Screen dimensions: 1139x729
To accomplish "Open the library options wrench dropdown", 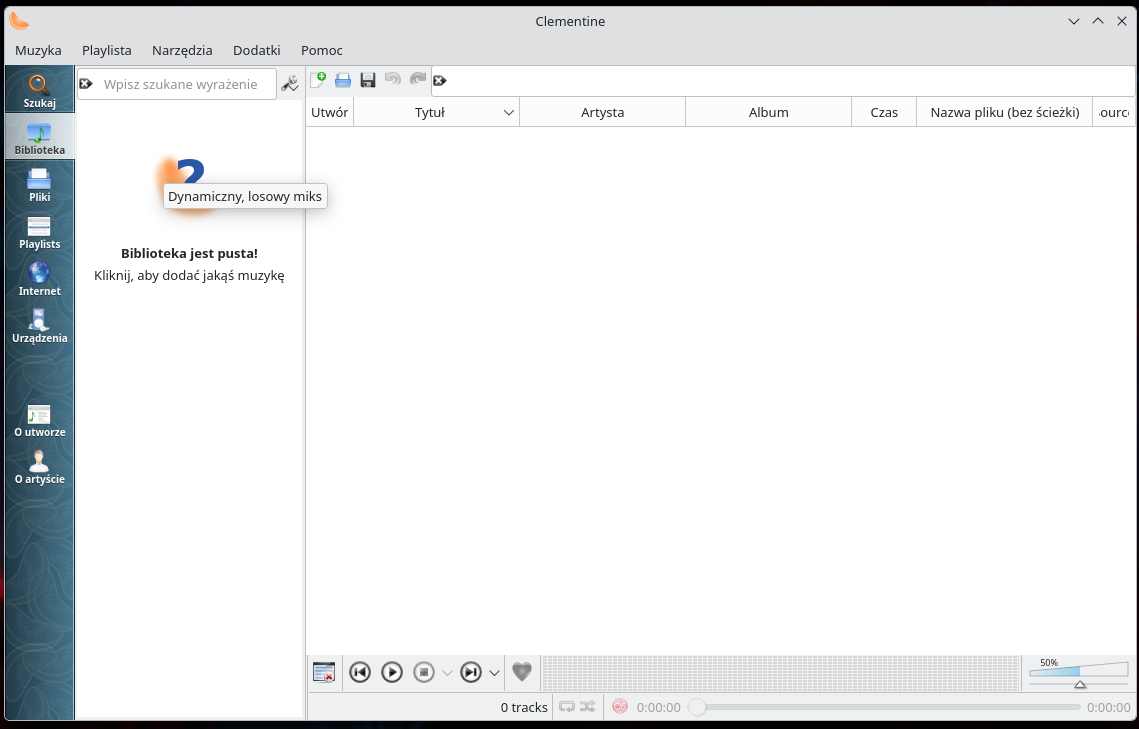I will [290, 84].
